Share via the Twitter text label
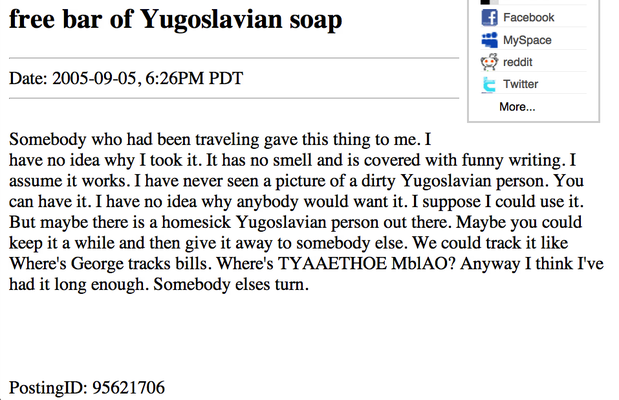Screen dimensions: 619x400 click(520, 84)
